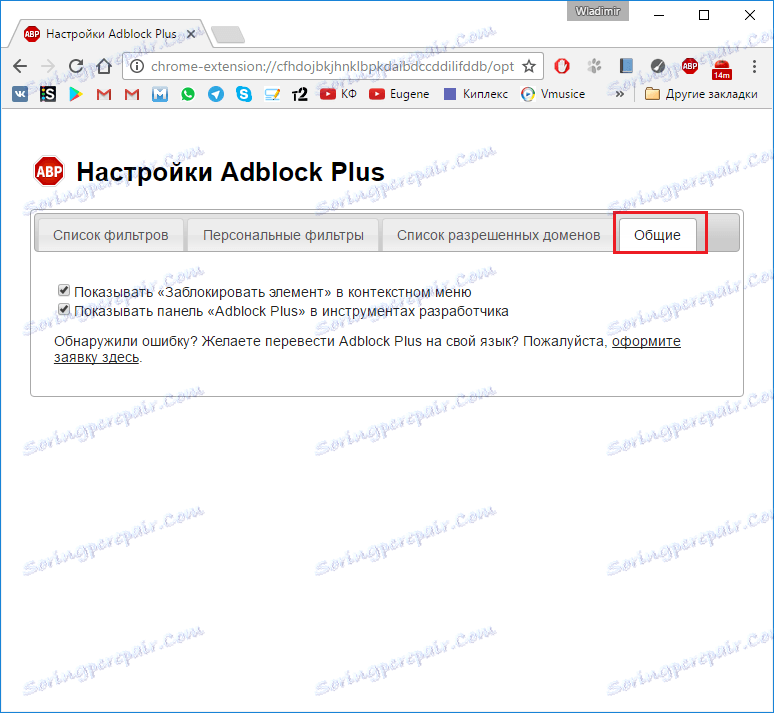This screenshot has height=713, width=774.
Task: View site information icon in address bar
Action: 137,66
